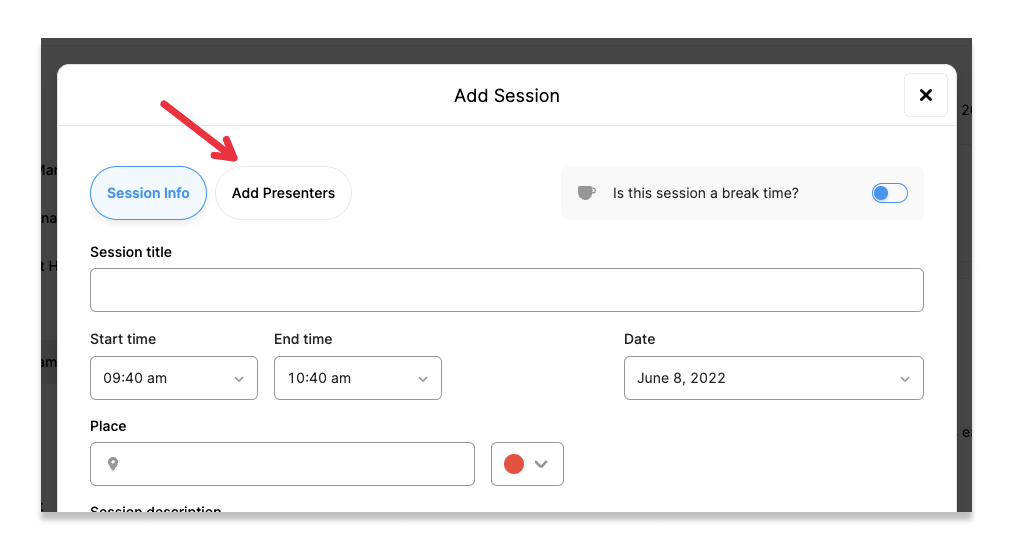Open the End time dropdown
Viewport: 1010px width, 555px height.
tap(357, 378)
